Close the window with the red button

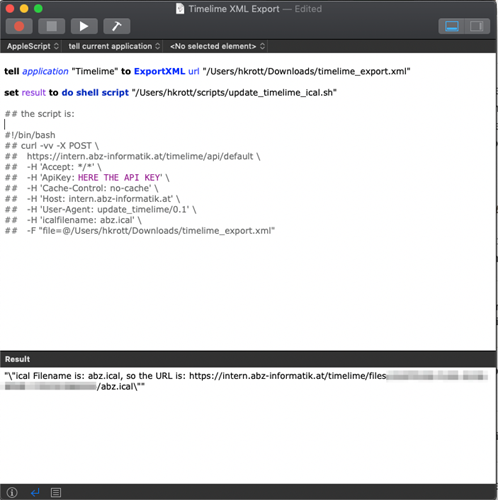10,9
